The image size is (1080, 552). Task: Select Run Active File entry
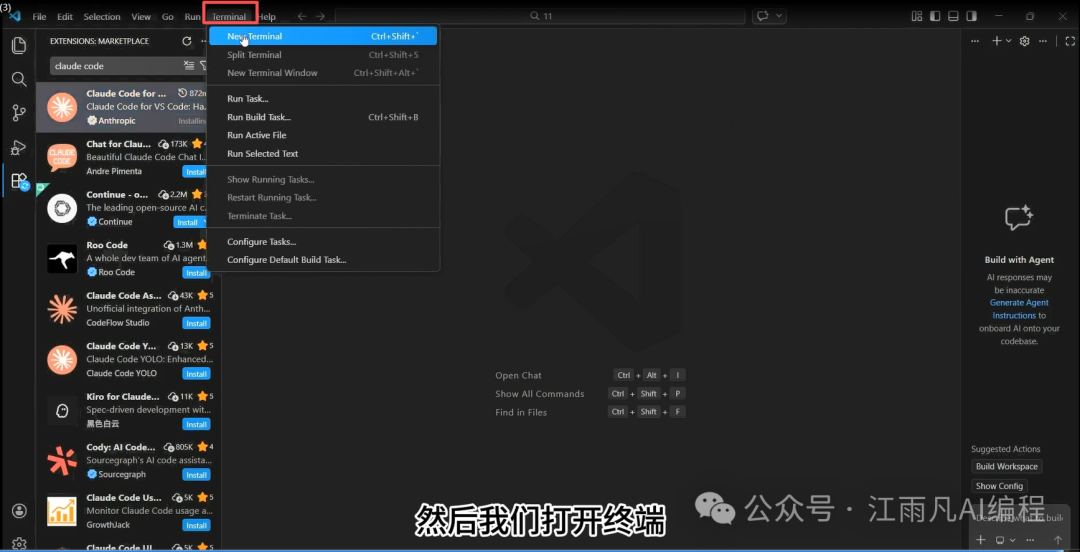[x=323, y=135]
